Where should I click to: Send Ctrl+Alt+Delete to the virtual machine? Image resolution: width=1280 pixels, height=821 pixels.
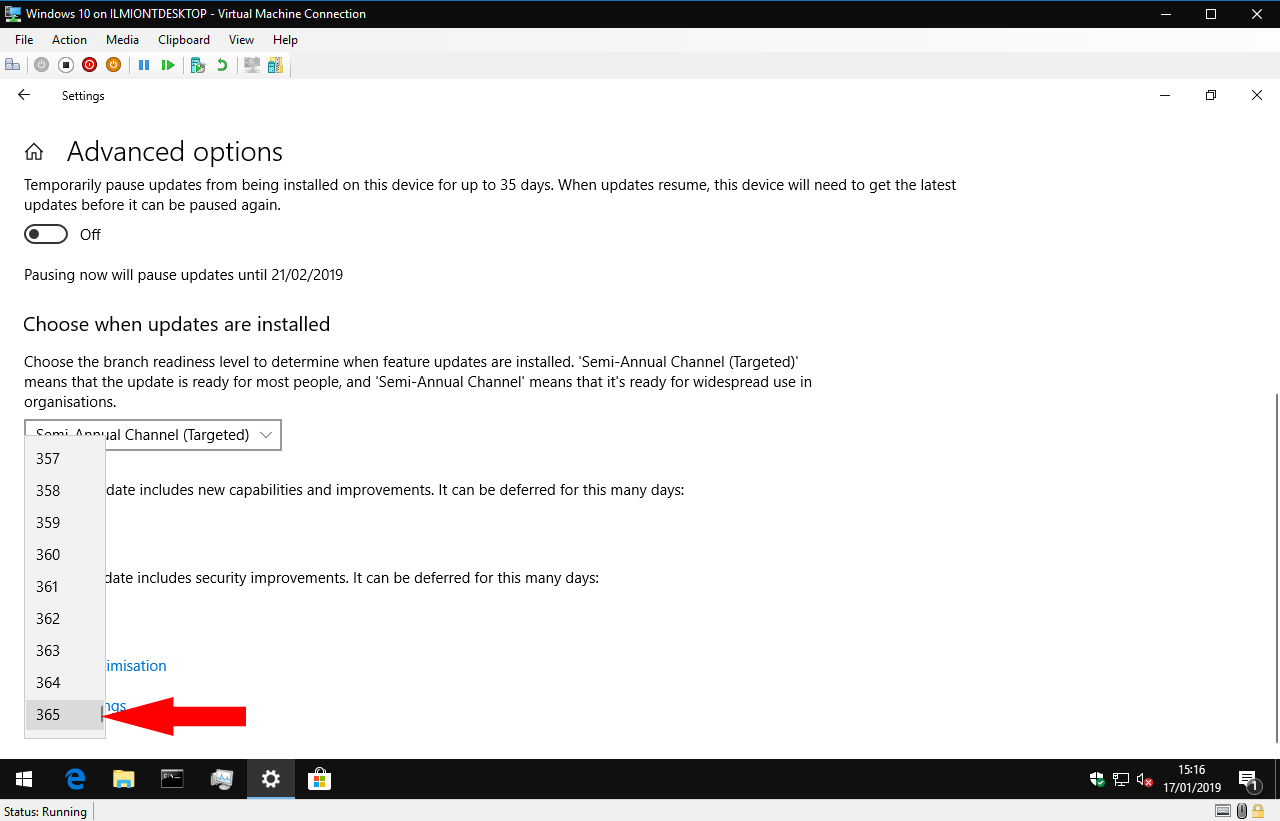[x=13, y=64]
